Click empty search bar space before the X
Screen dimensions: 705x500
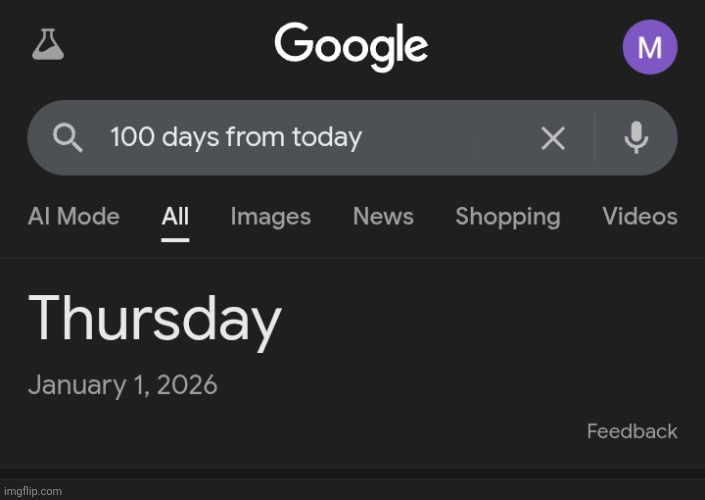click(450, 138)
